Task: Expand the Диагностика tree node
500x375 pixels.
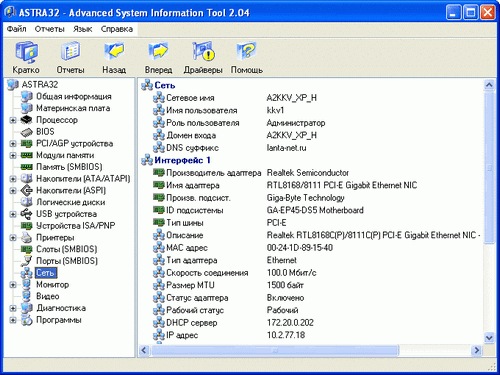Action: pyautogui.click(x=13, y=308)
